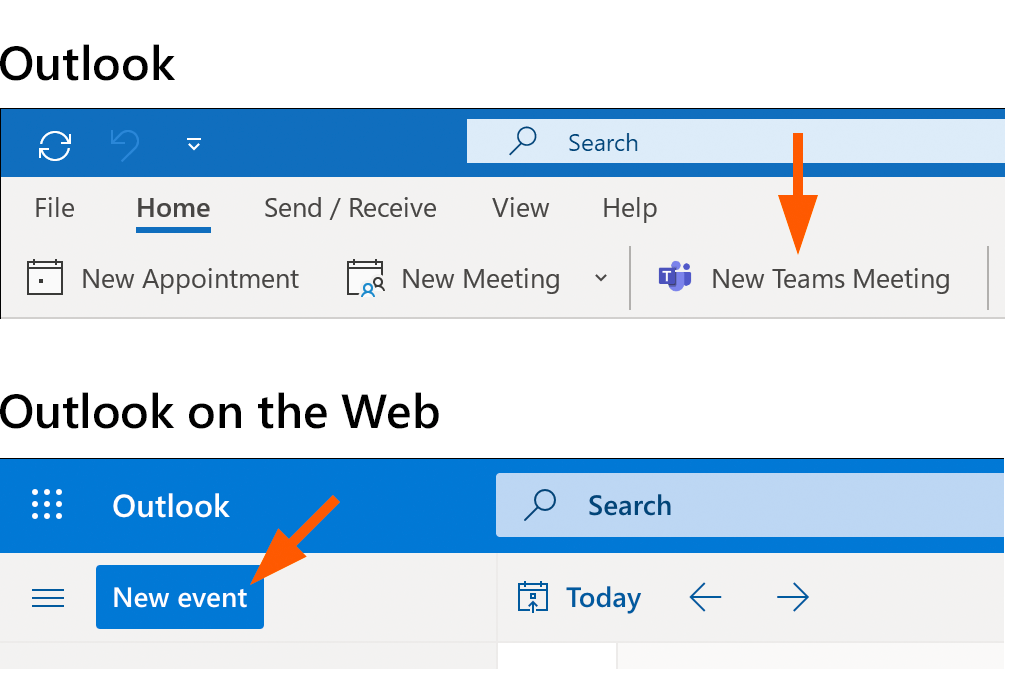
Task: Open the app launcher grid icon
Action: point(47,505)
